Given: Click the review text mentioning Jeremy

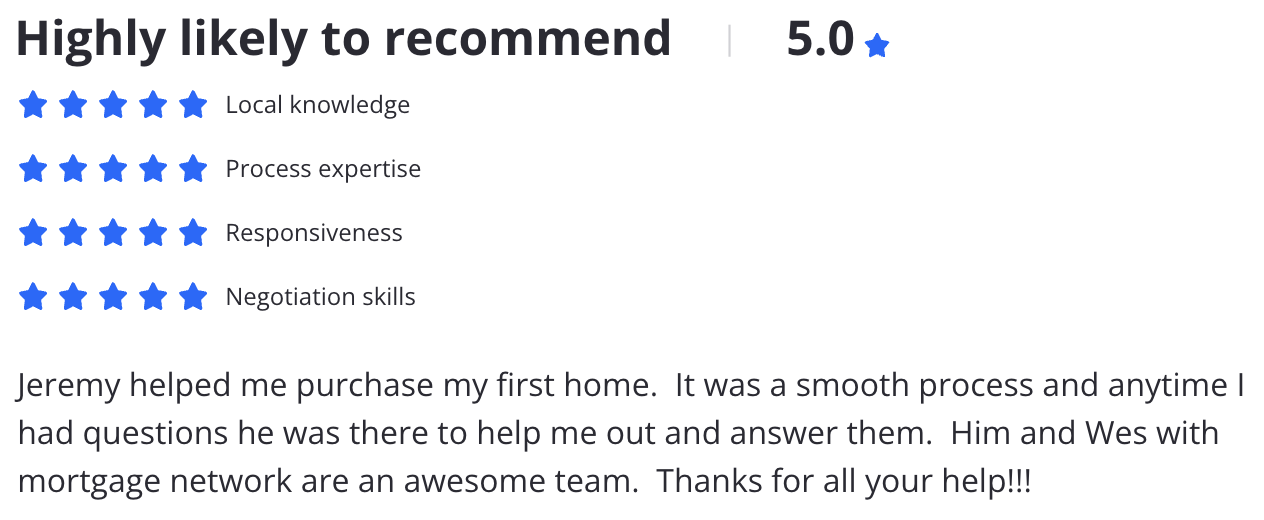Looking at the screenshot, I should click(631, 433).
